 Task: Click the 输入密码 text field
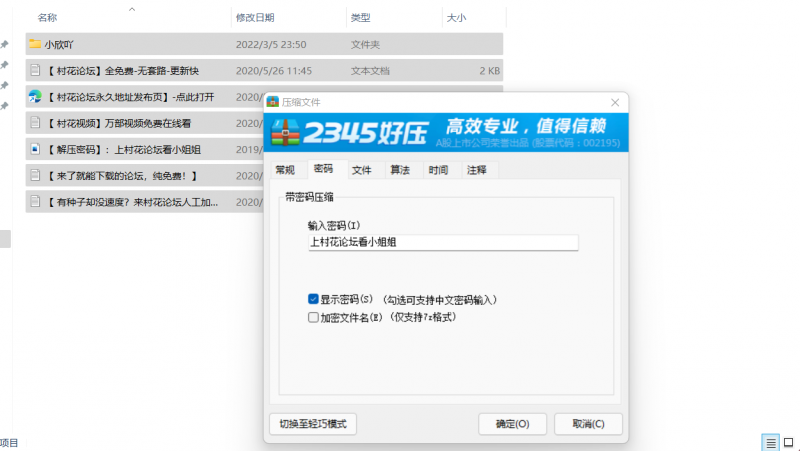tap(443, 242)
